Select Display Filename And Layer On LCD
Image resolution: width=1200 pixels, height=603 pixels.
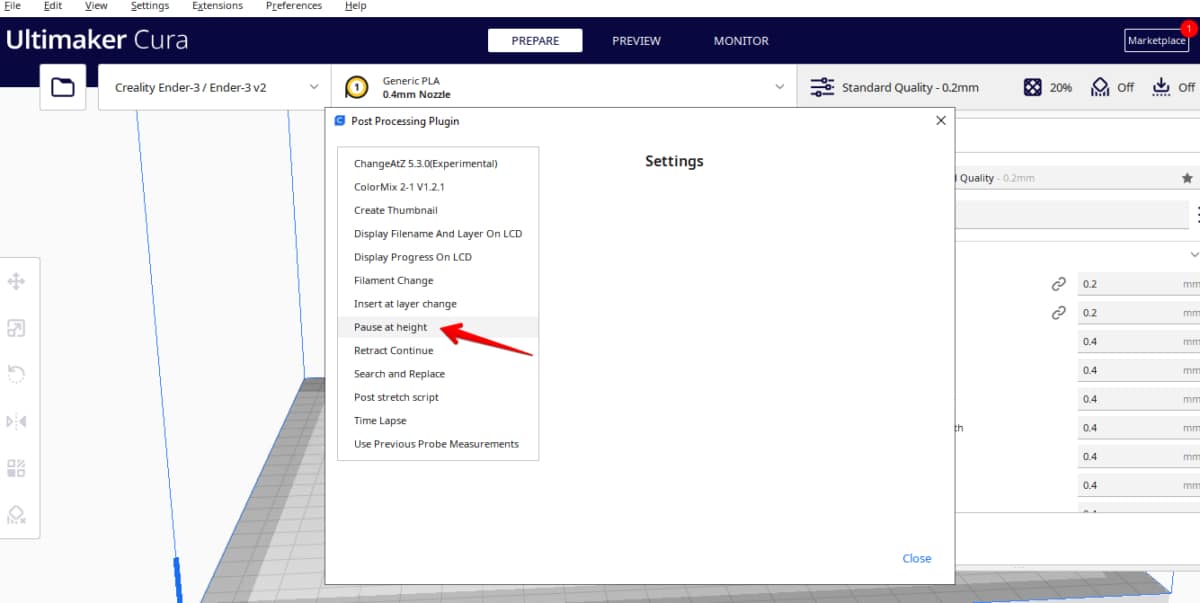pyautogui.click(x=438, y=234)
